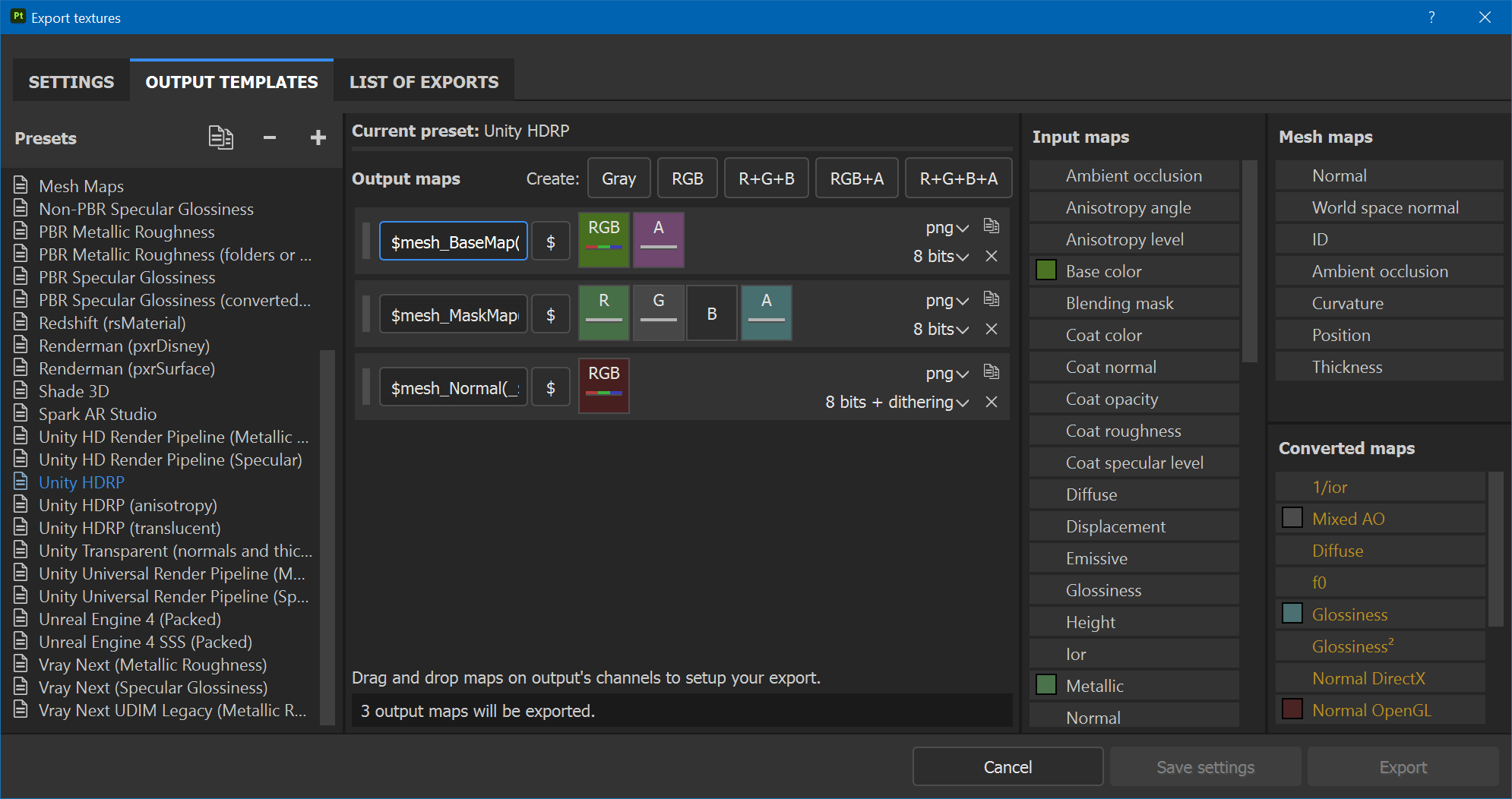Pick the Glossiness converted map
The width and height of the screenshot is (1512, 799).
click(x=1381, y=614)
